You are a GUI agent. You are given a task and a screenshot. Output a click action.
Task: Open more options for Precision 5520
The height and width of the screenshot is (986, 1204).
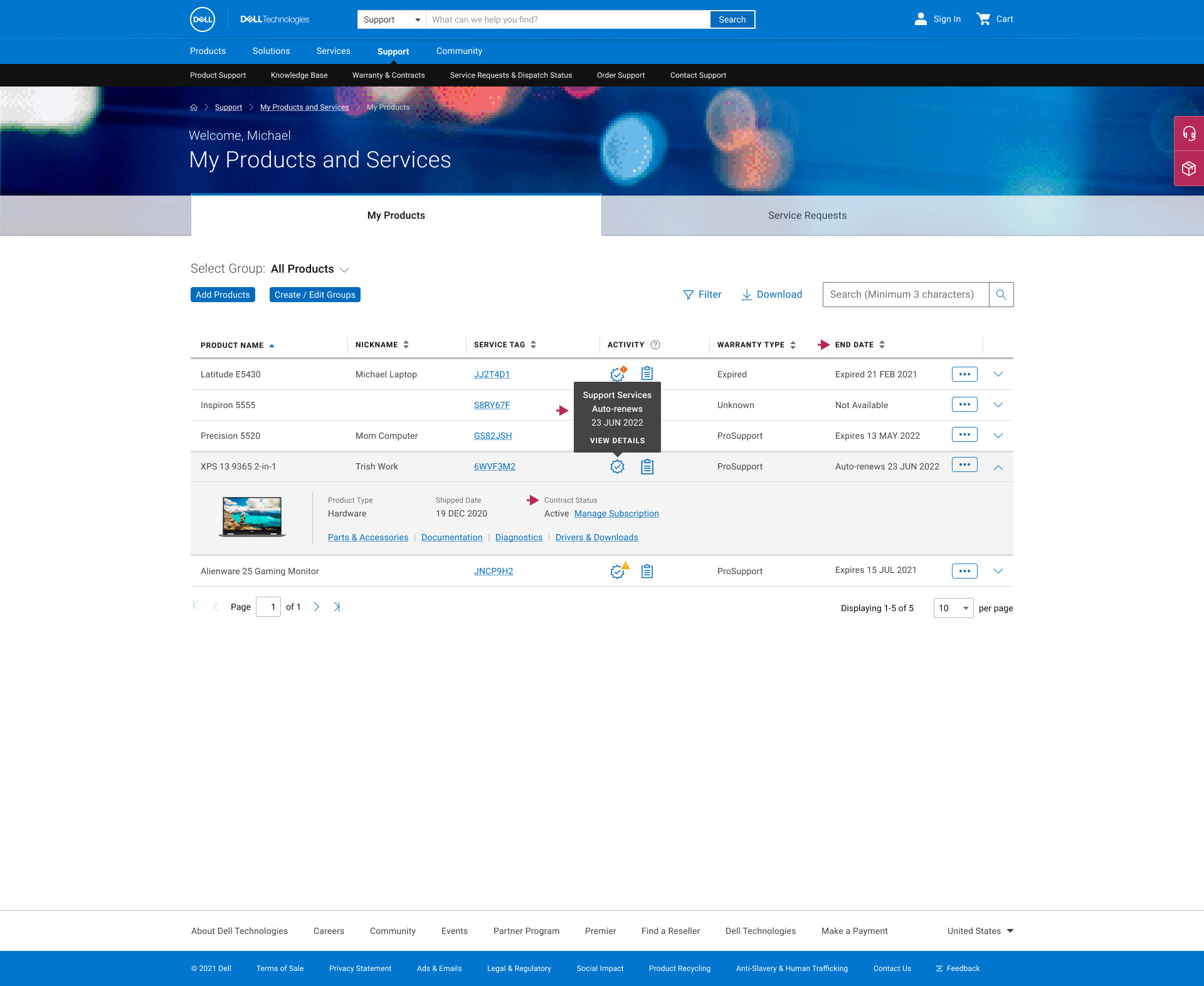(964, 434)
